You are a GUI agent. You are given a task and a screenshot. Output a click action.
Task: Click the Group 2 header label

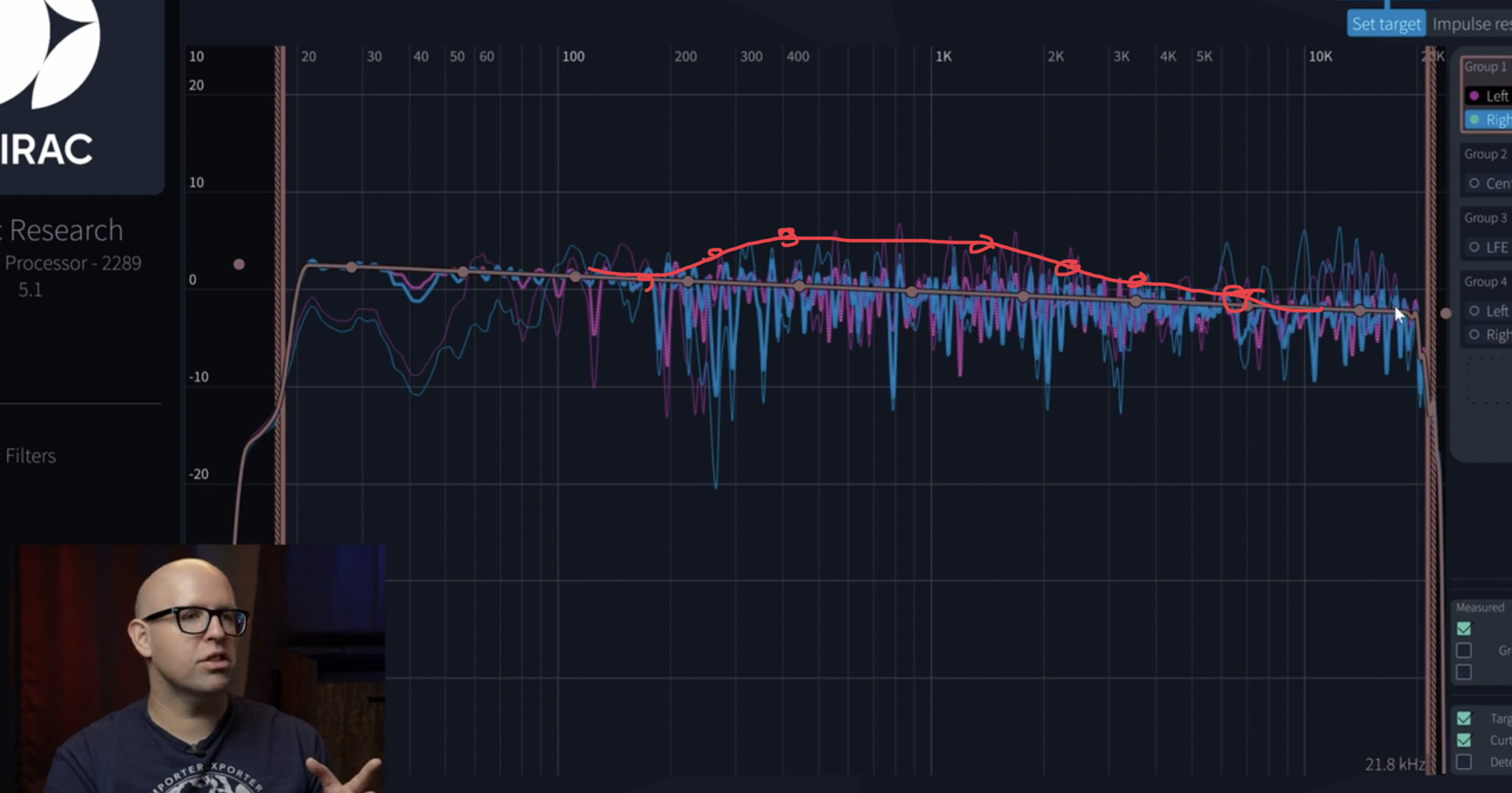(1485, 154)
